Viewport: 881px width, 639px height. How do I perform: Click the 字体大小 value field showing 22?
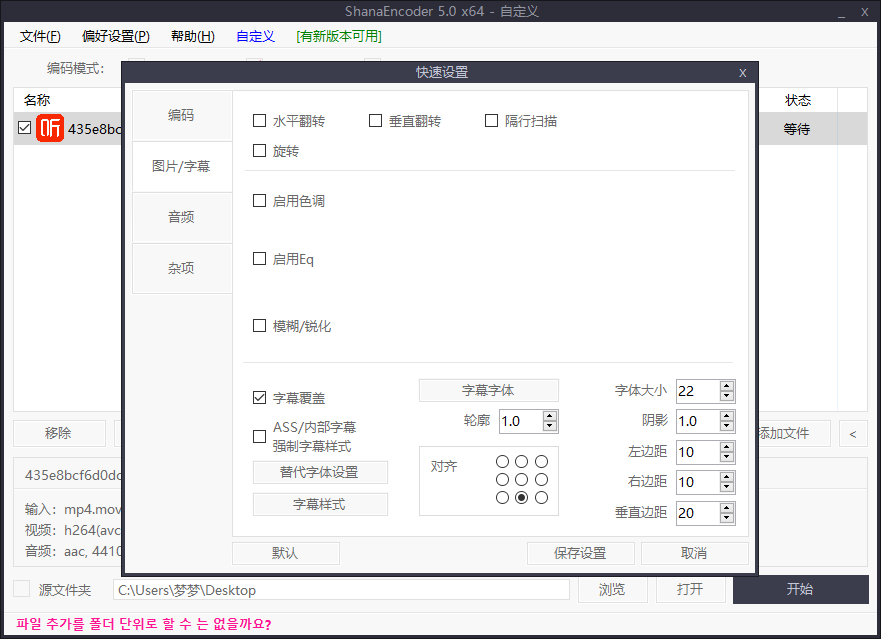tap(698, 391)
